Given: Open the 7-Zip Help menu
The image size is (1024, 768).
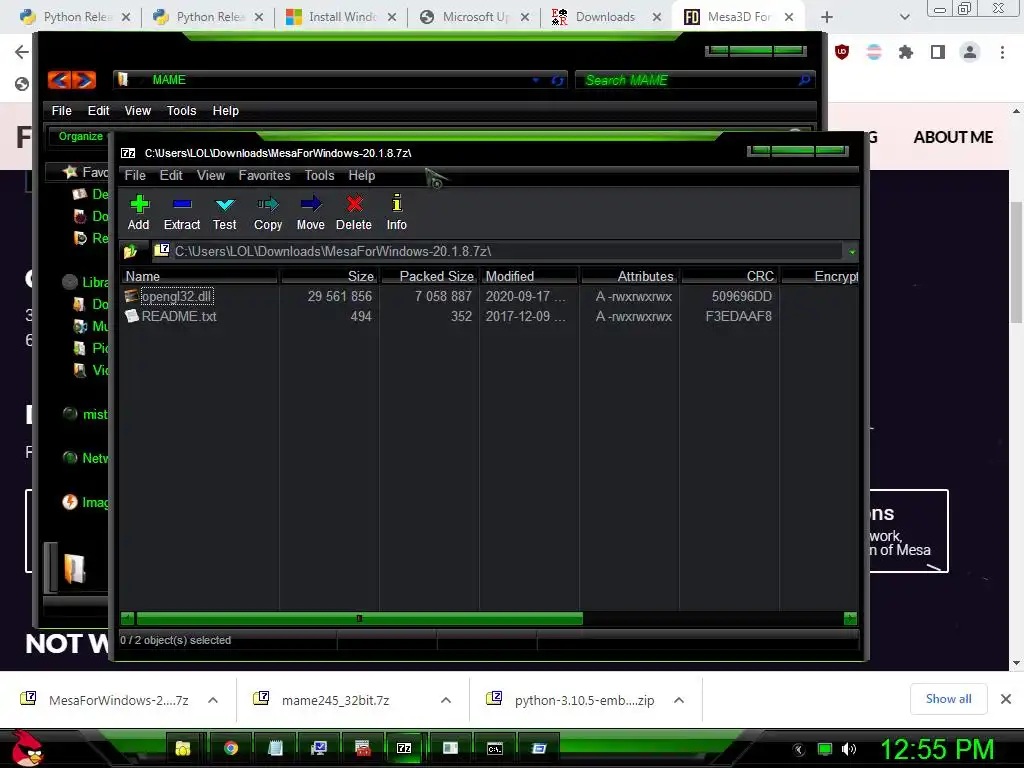Looking at the screenshot, I should point(362,175).
